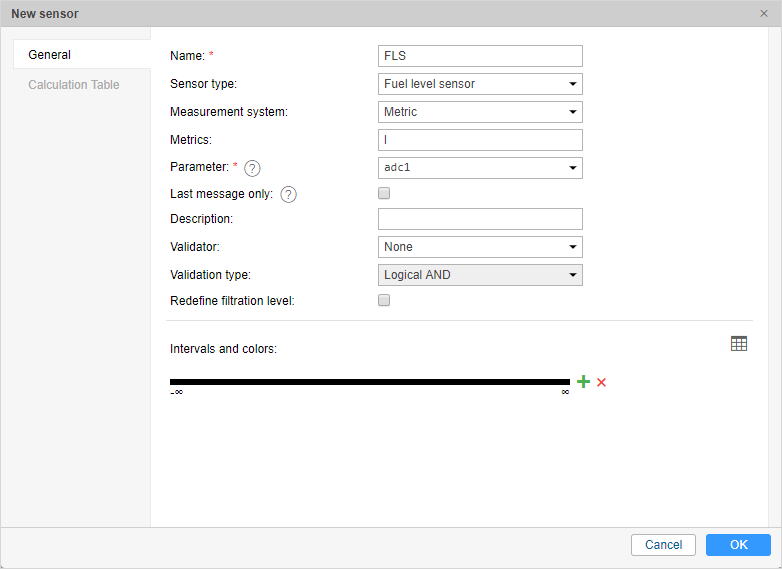Switch to the Calculation Table tab
Viewport: 782px width, 569px height.
(74, 85)
